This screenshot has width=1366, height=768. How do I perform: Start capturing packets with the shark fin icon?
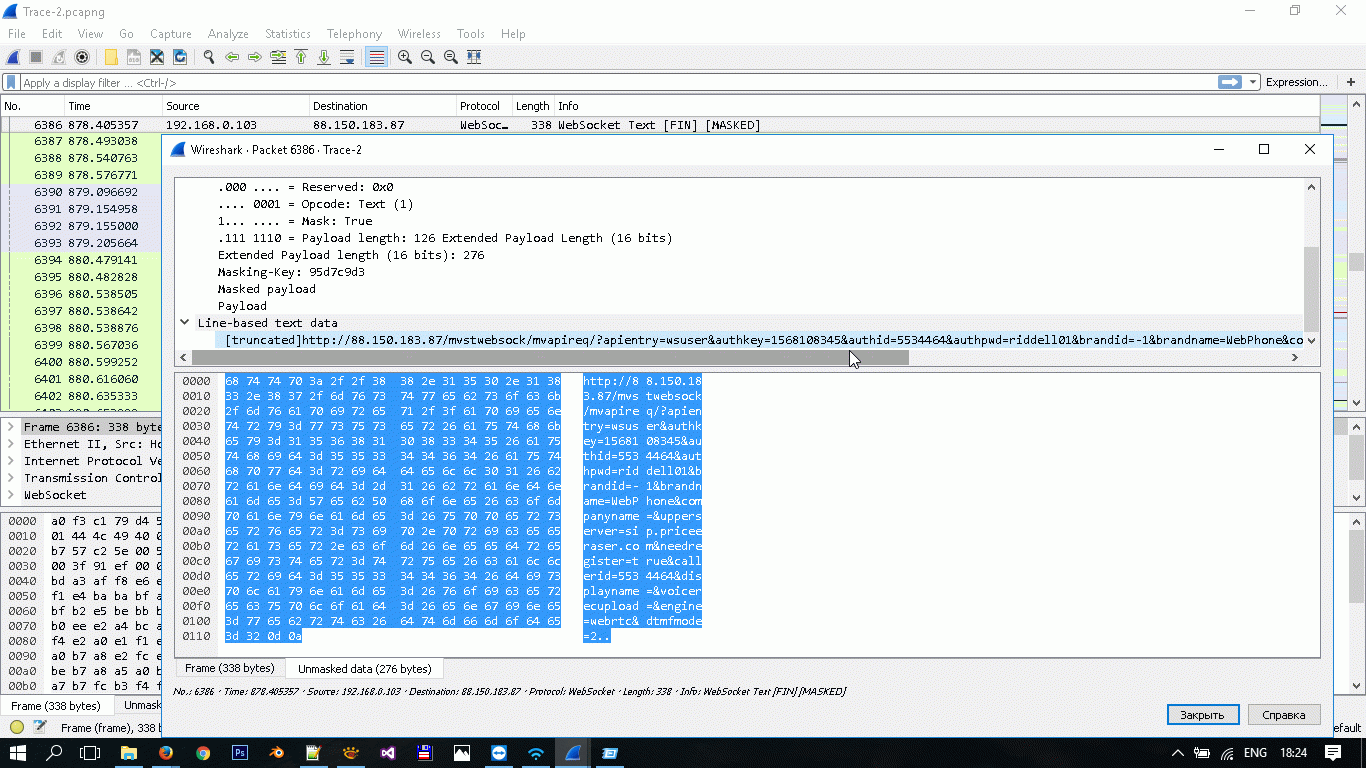point(14,57)
